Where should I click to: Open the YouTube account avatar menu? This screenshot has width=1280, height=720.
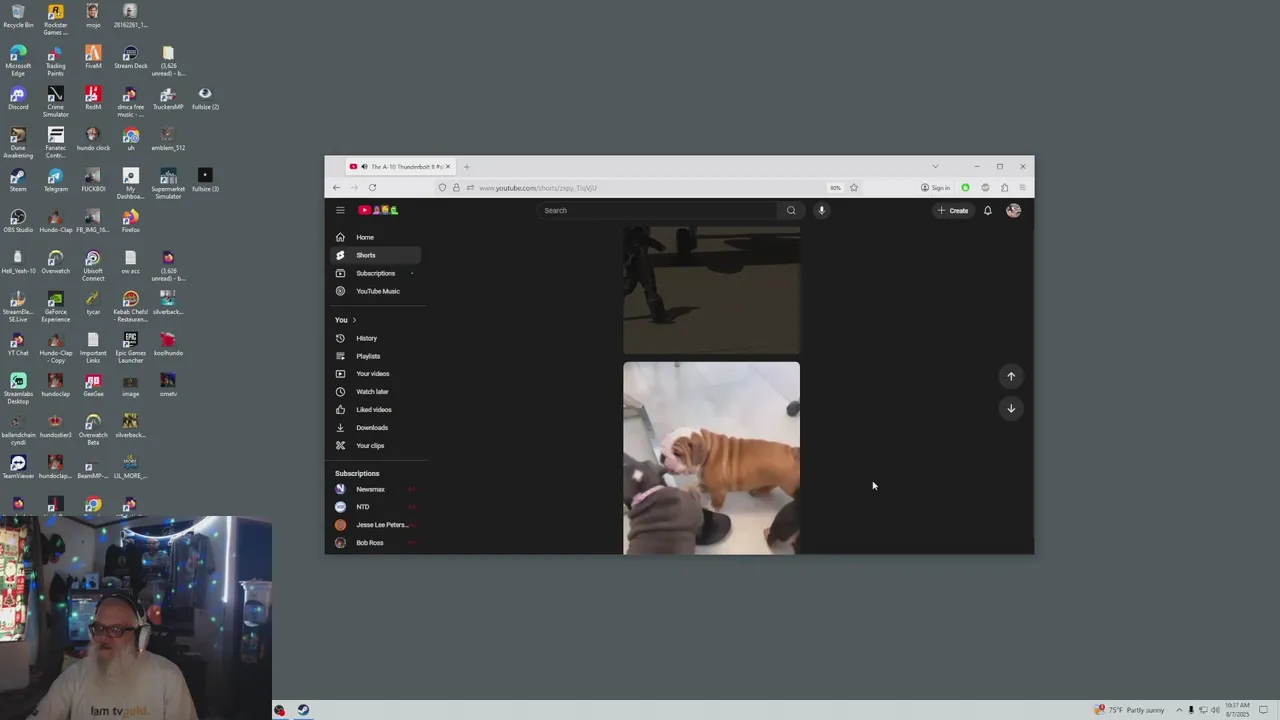[x=1013, y=210]
